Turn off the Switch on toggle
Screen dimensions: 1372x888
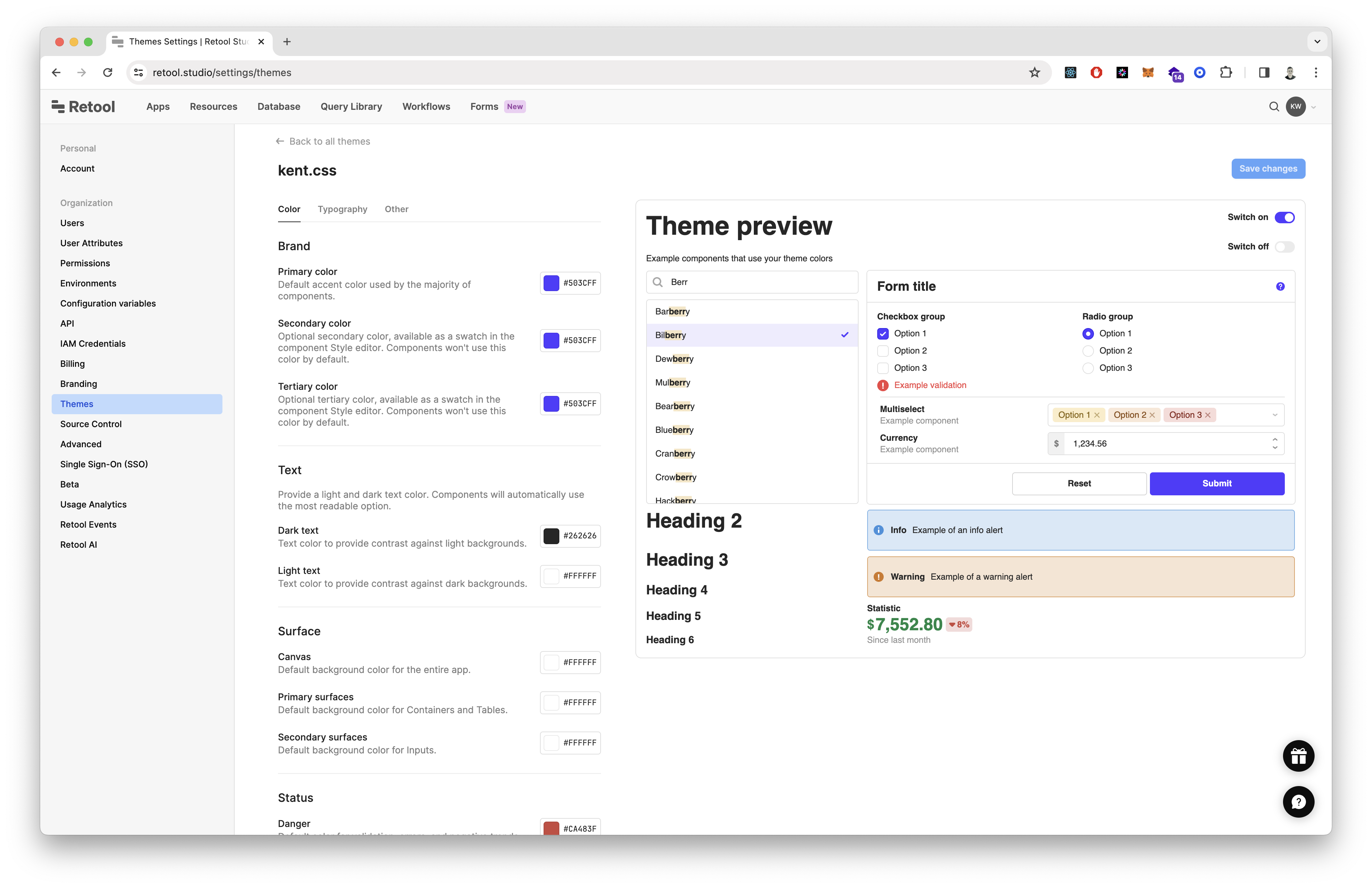(x=1284, y=218)
